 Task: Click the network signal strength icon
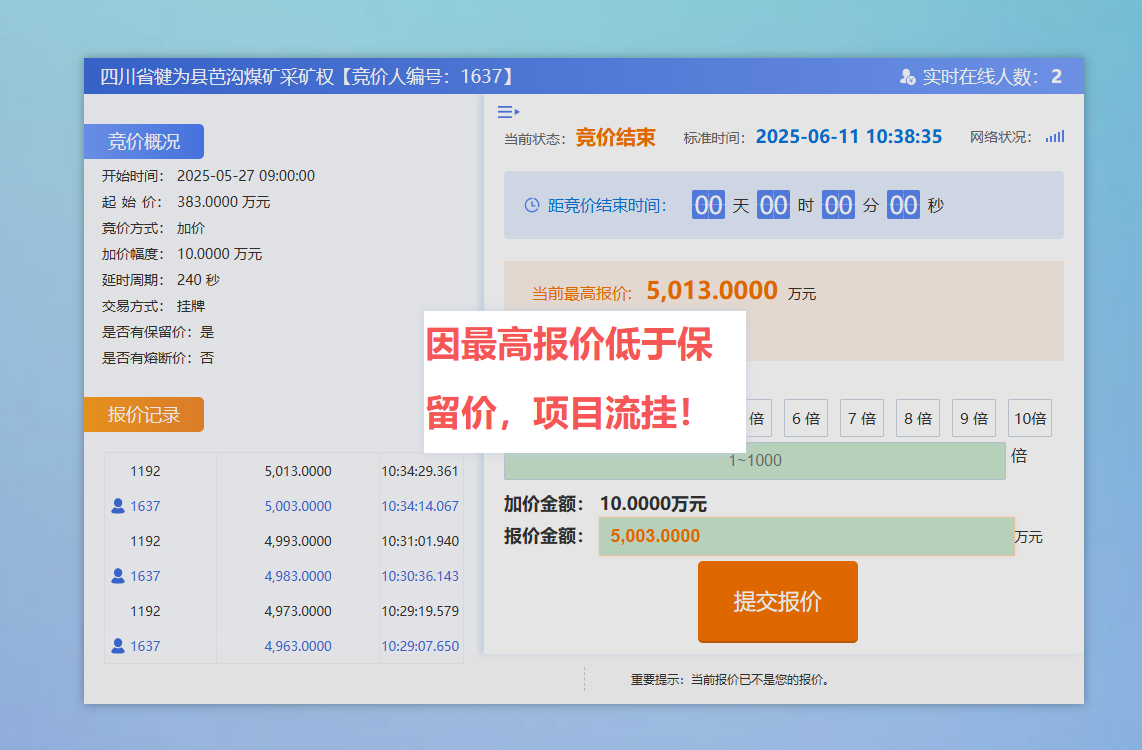(1055, 137)
